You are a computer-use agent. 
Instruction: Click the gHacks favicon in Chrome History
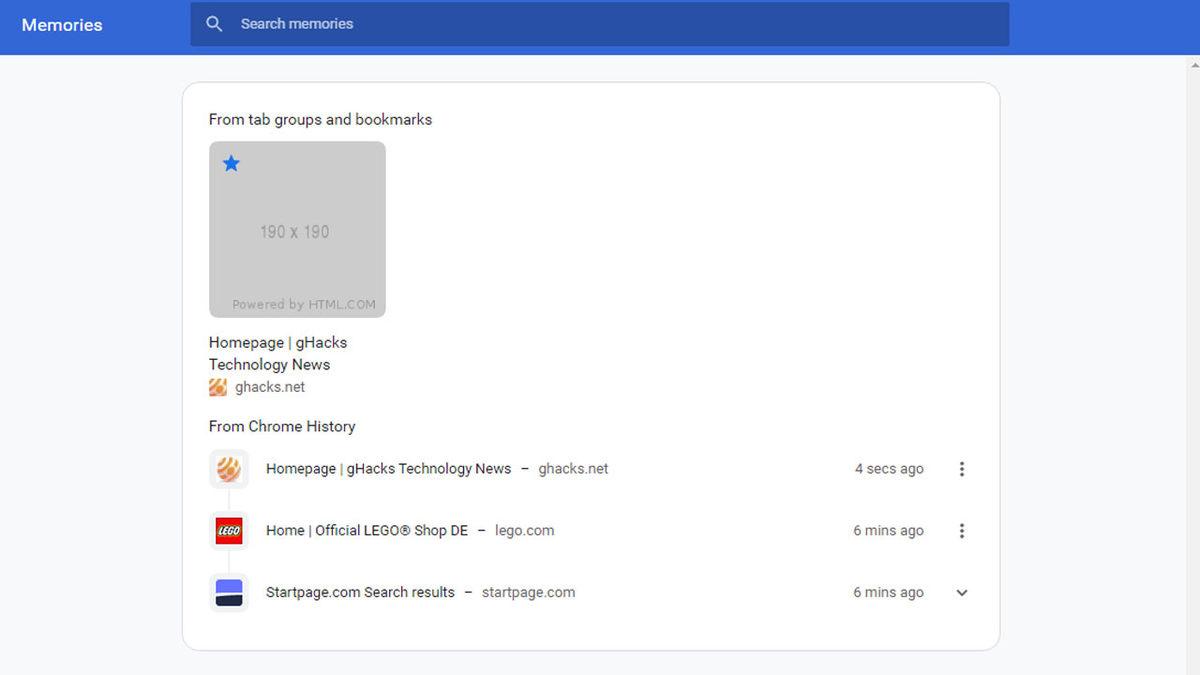click(228, 468)
